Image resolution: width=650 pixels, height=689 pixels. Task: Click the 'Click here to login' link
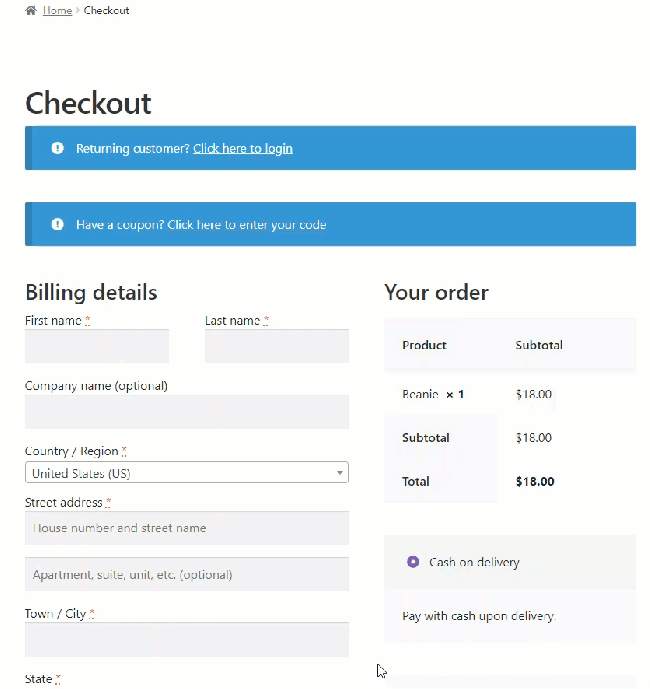tap(243, 148)
